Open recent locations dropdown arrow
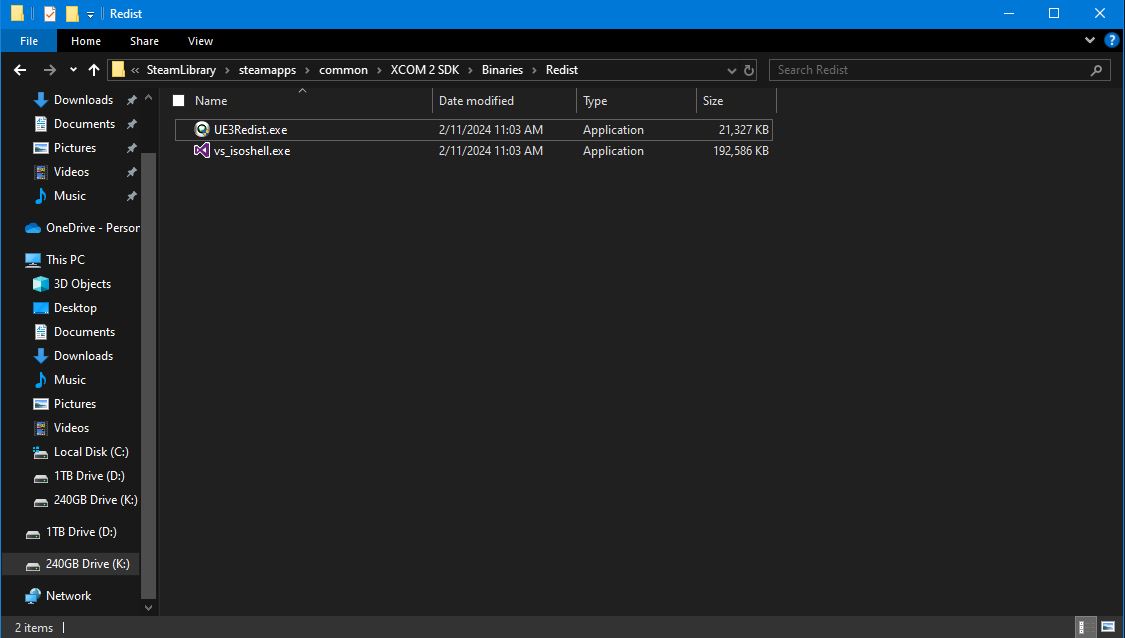 [x=73, y=70]
